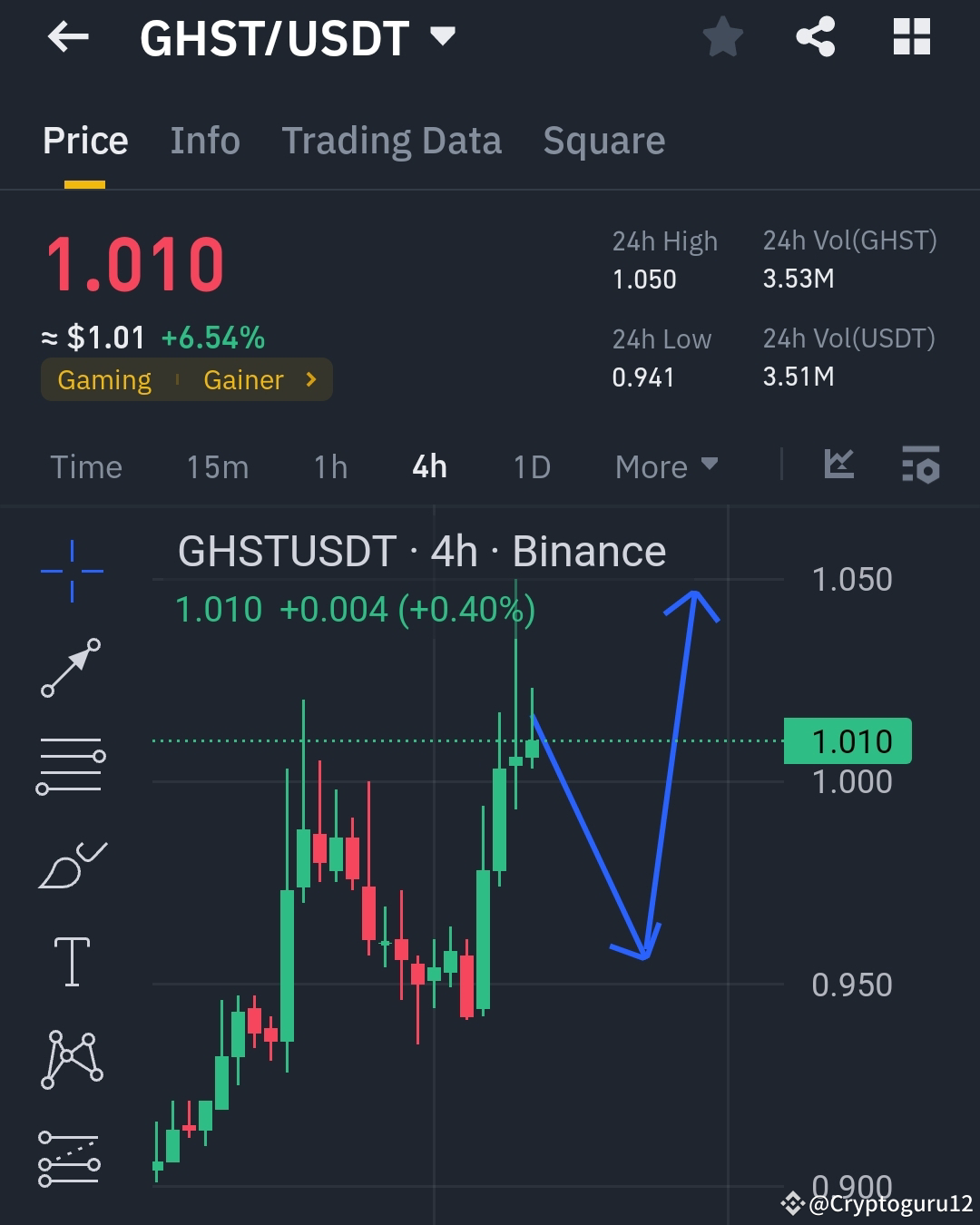Navigate back using the arrow icon
Screen dimensions: 980x1225
coord(68,38)
